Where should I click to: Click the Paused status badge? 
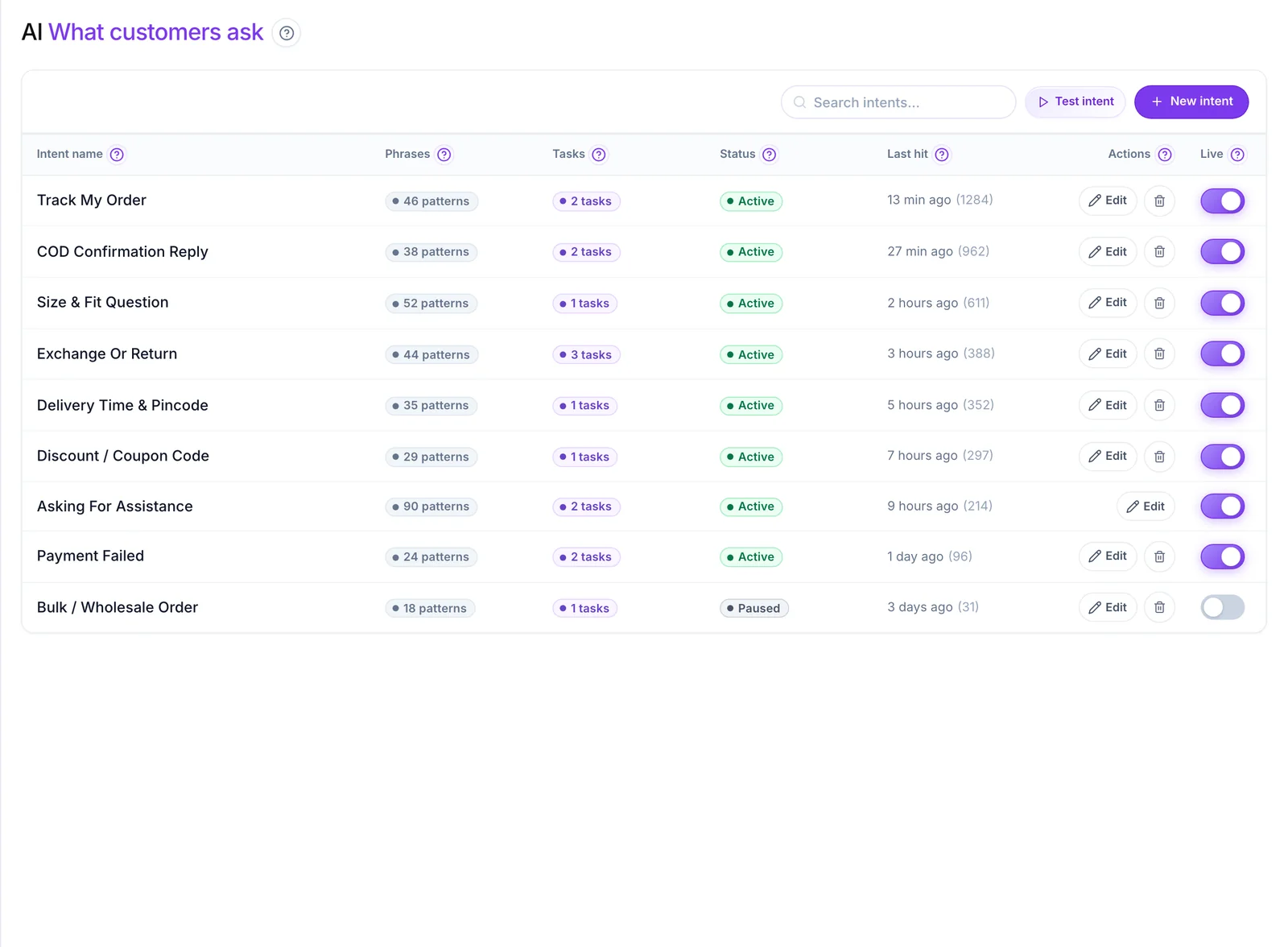[754, 609]
